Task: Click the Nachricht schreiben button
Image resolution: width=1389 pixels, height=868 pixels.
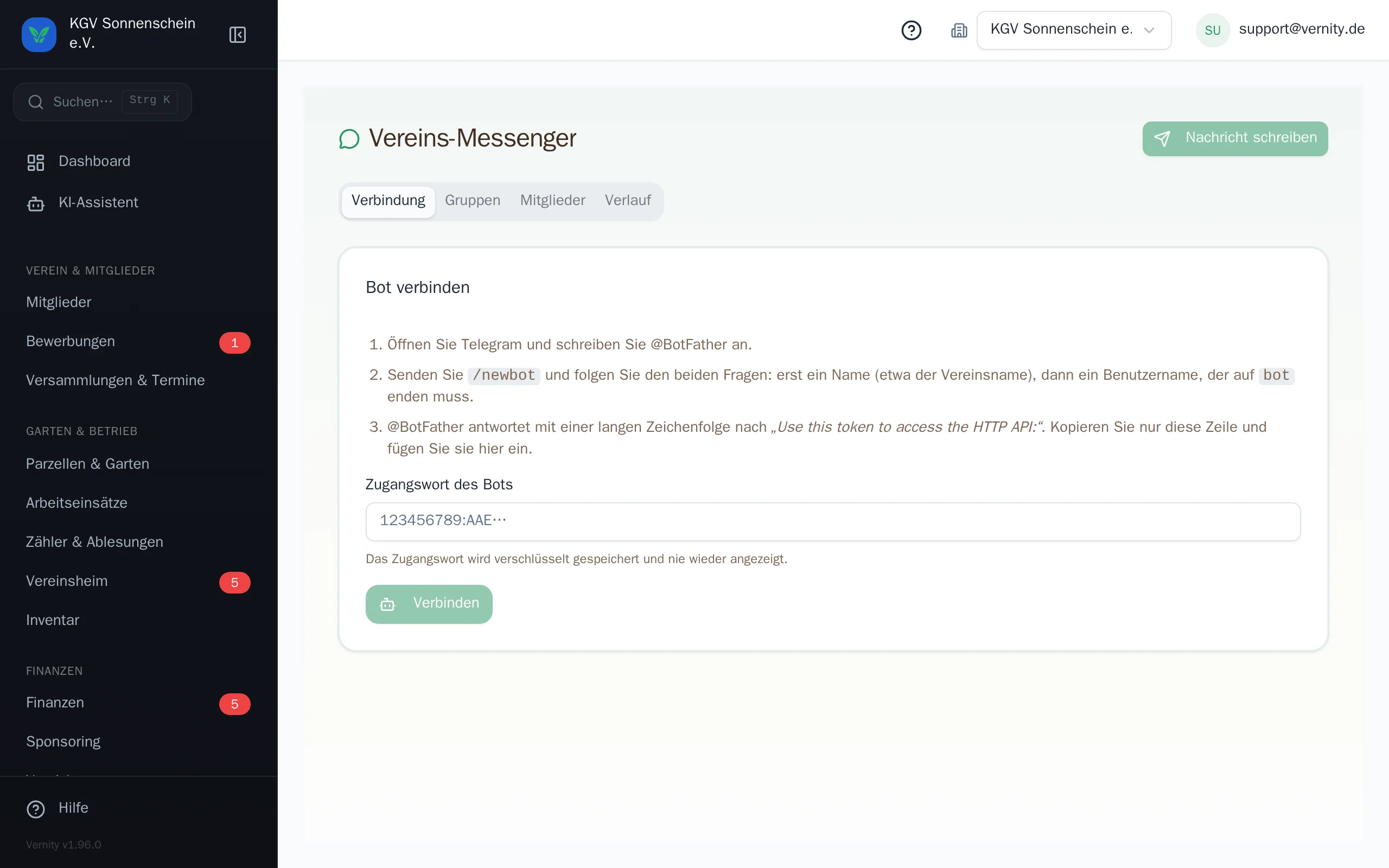Action: click(1234, 138)
